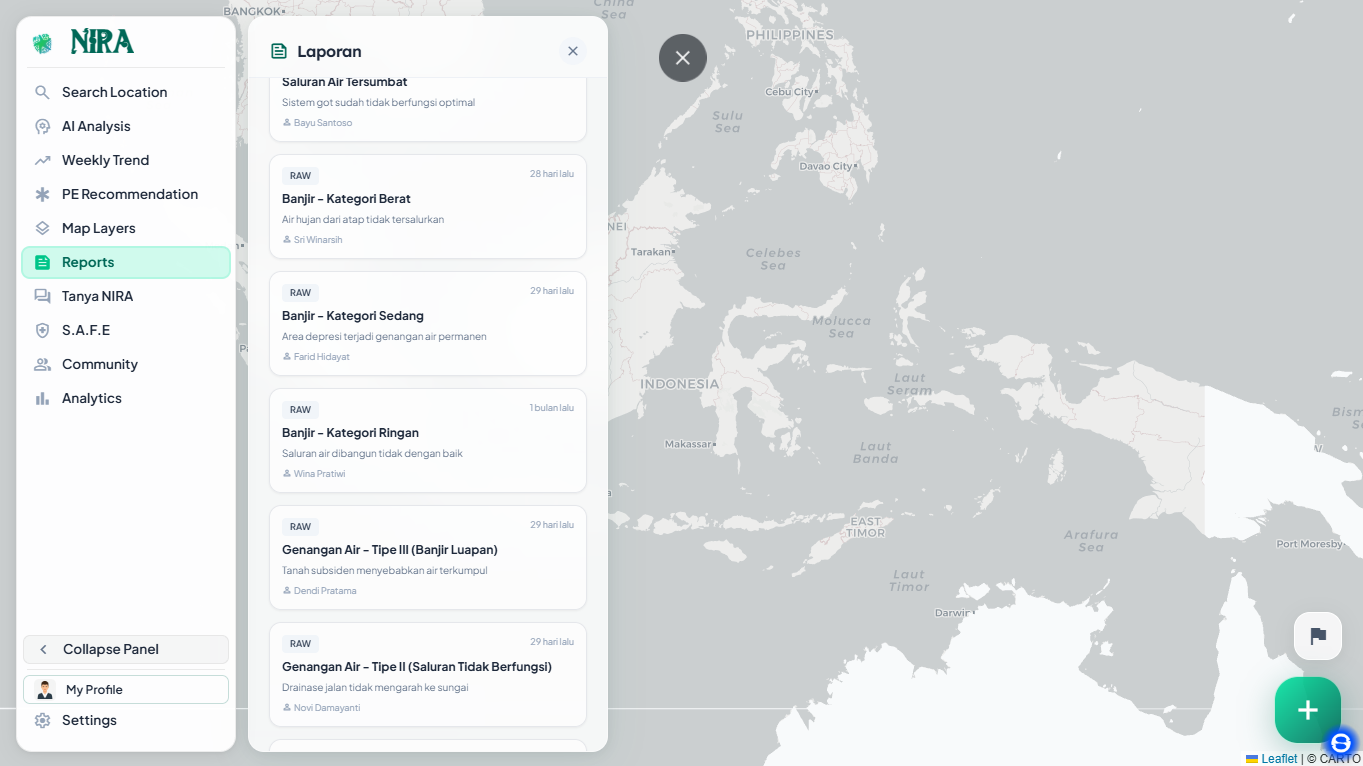The width and height of the screenshot is (1363, 766).
Task: Click description 'Saluran air dibangun tidak dengan baik'
Action: [x=372, y=454]
